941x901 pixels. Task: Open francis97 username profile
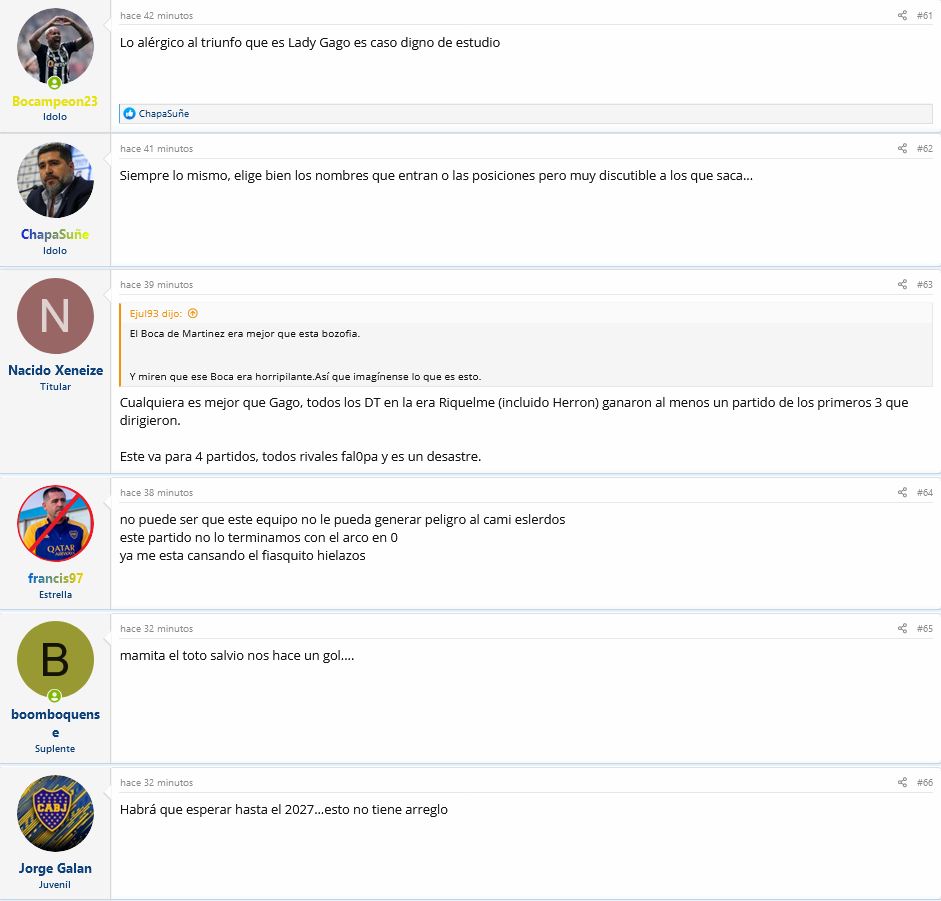[x=55, y=578]
